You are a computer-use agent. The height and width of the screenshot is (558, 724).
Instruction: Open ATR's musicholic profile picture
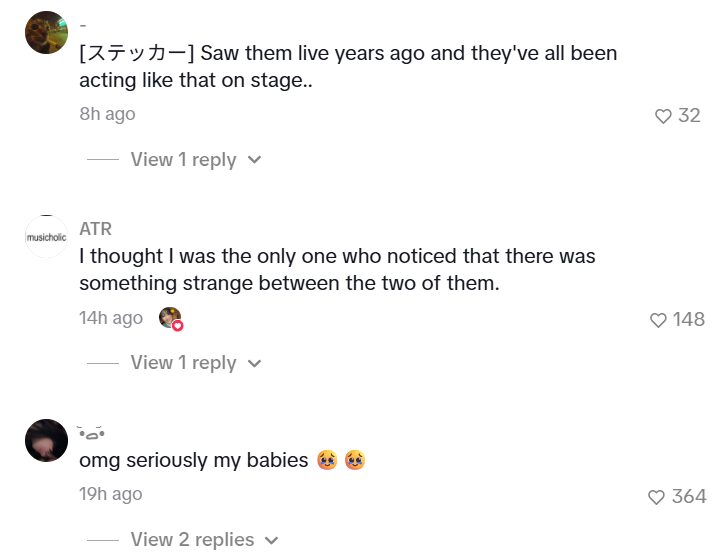[x=46, y=237]
